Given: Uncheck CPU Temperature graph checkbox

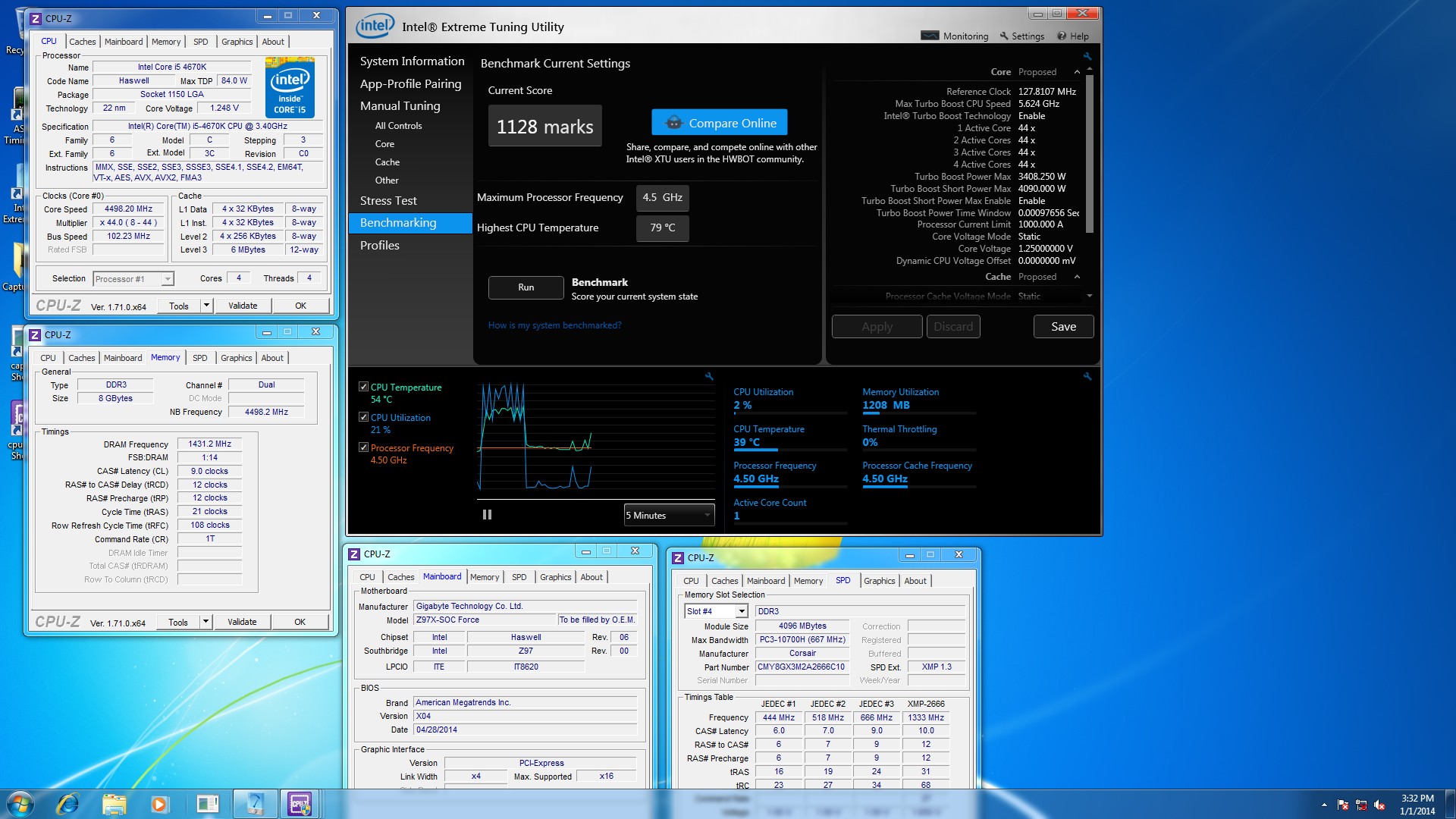Looking at the screenshot, I should click(x=363, y=387).
